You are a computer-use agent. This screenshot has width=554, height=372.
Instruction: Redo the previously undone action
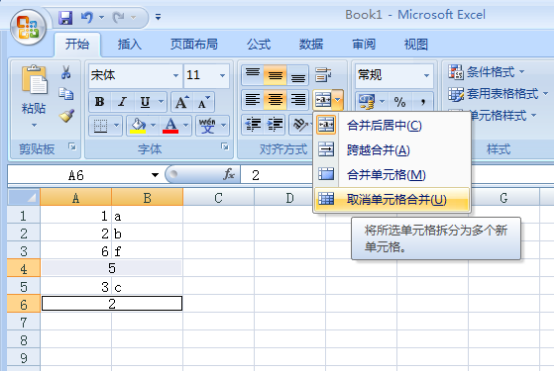point(118,17)
